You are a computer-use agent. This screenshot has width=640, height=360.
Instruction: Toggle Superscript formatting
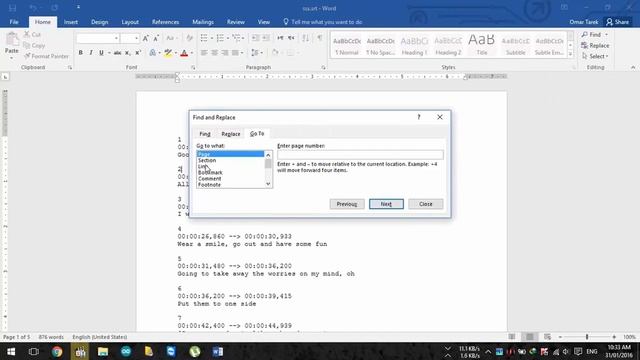pyautogui.click(x=138, y=53)
